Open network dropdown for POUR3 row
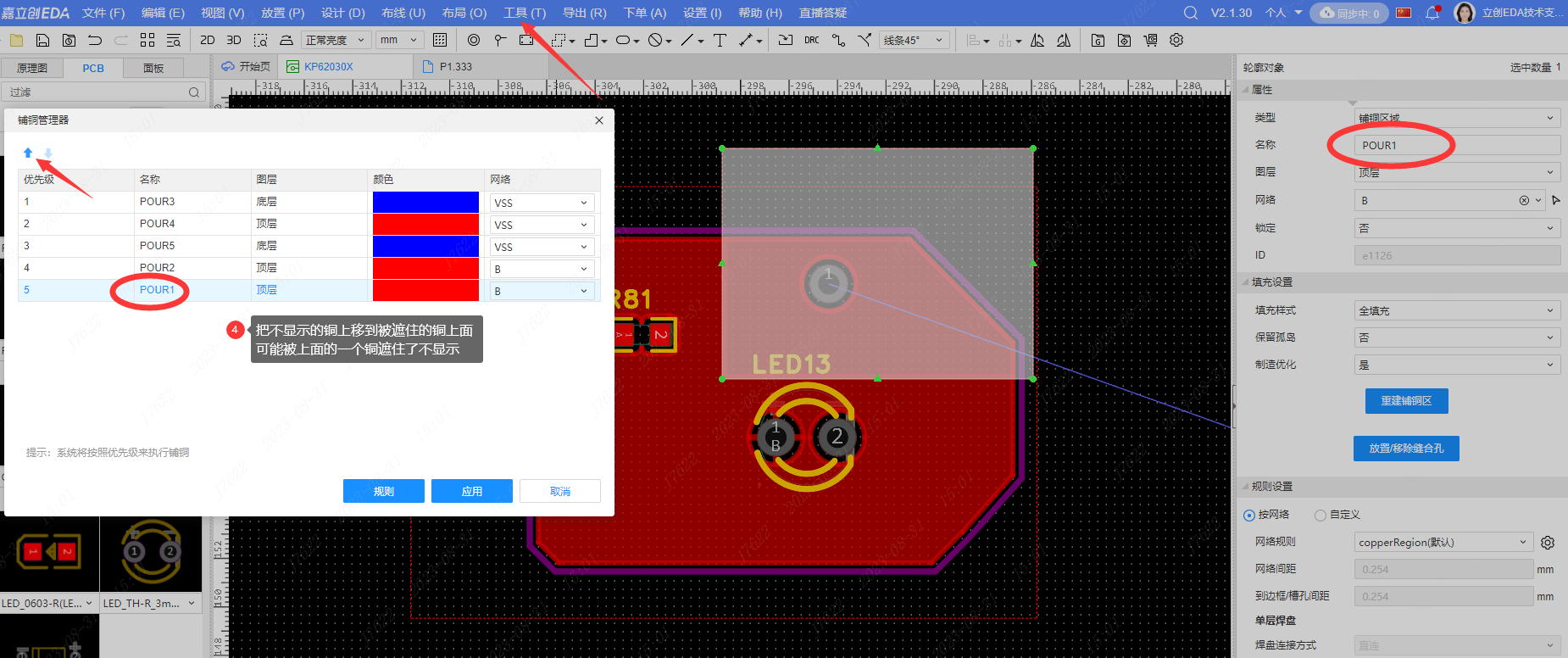Screen dimensions: 1568x658 [x=542, y=203]
